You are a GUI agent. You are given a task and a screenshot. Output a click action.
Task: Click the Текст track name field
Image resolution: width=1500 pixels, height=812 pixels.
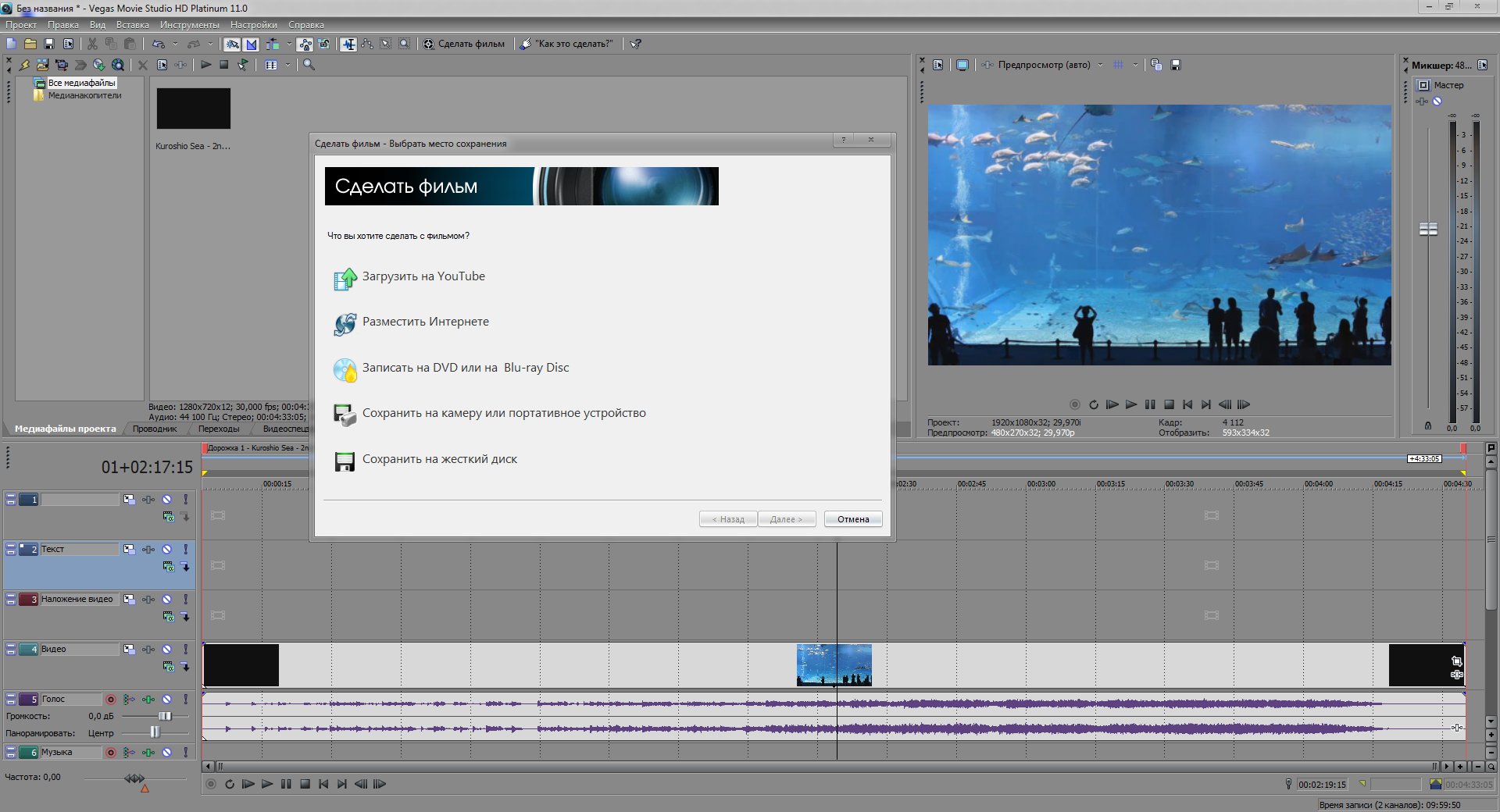coord(80,550)
